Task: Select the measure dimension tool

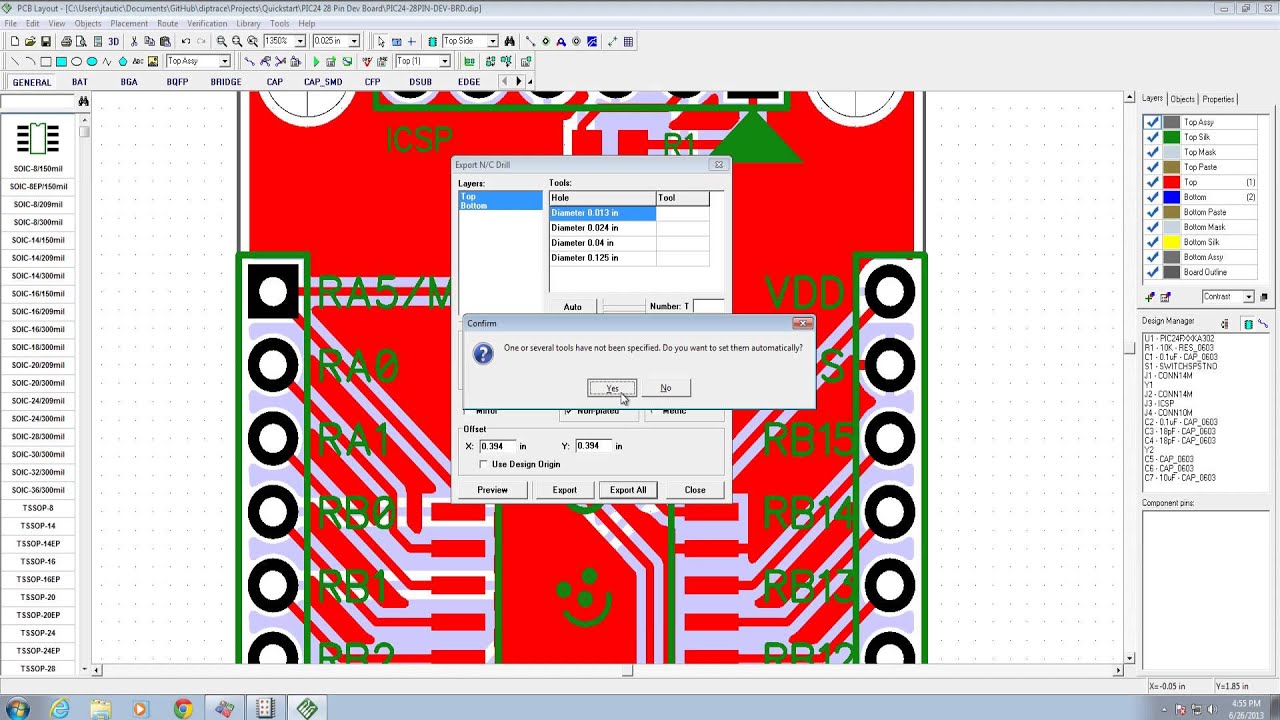Action: tap(612, 41)
